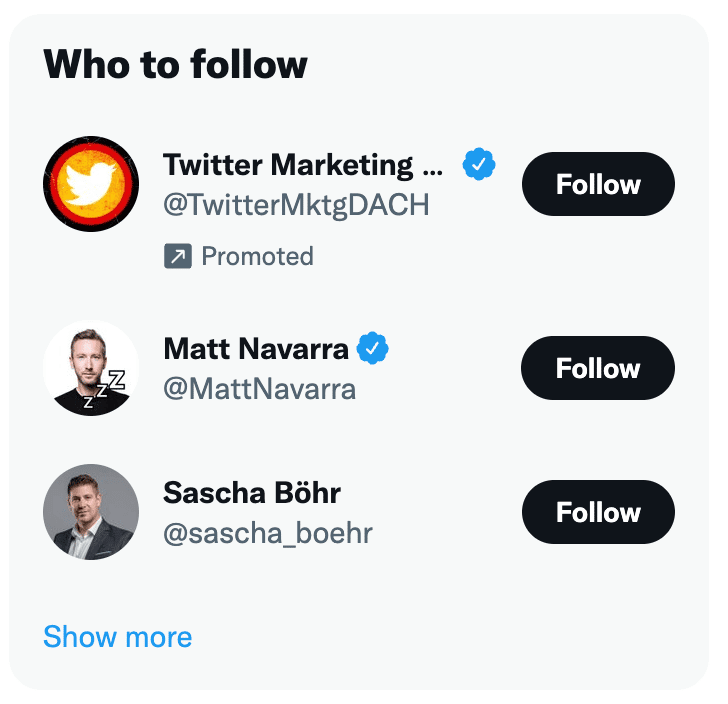Click the @sascha_boehr handle
The width and height of the screenshot is (728, 704).
click(x=268, y=533)
